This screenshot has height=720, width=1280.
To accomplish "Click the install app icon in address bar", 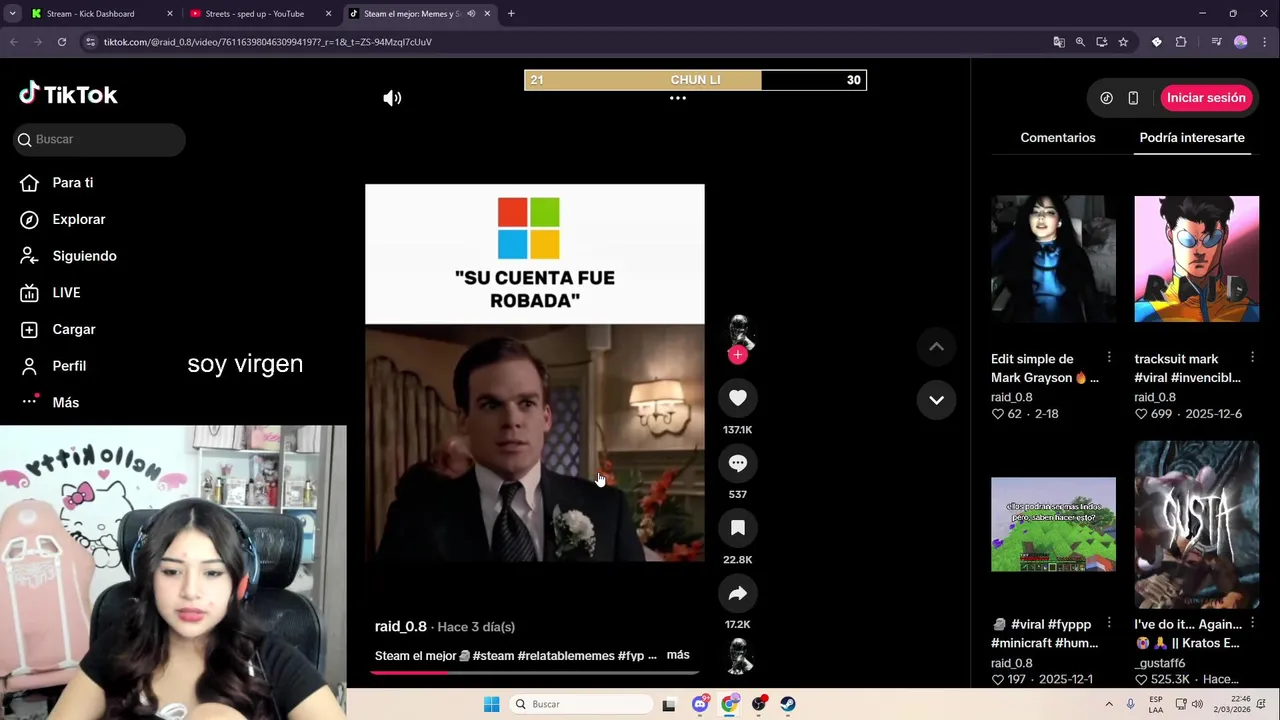I will 1101,42.
